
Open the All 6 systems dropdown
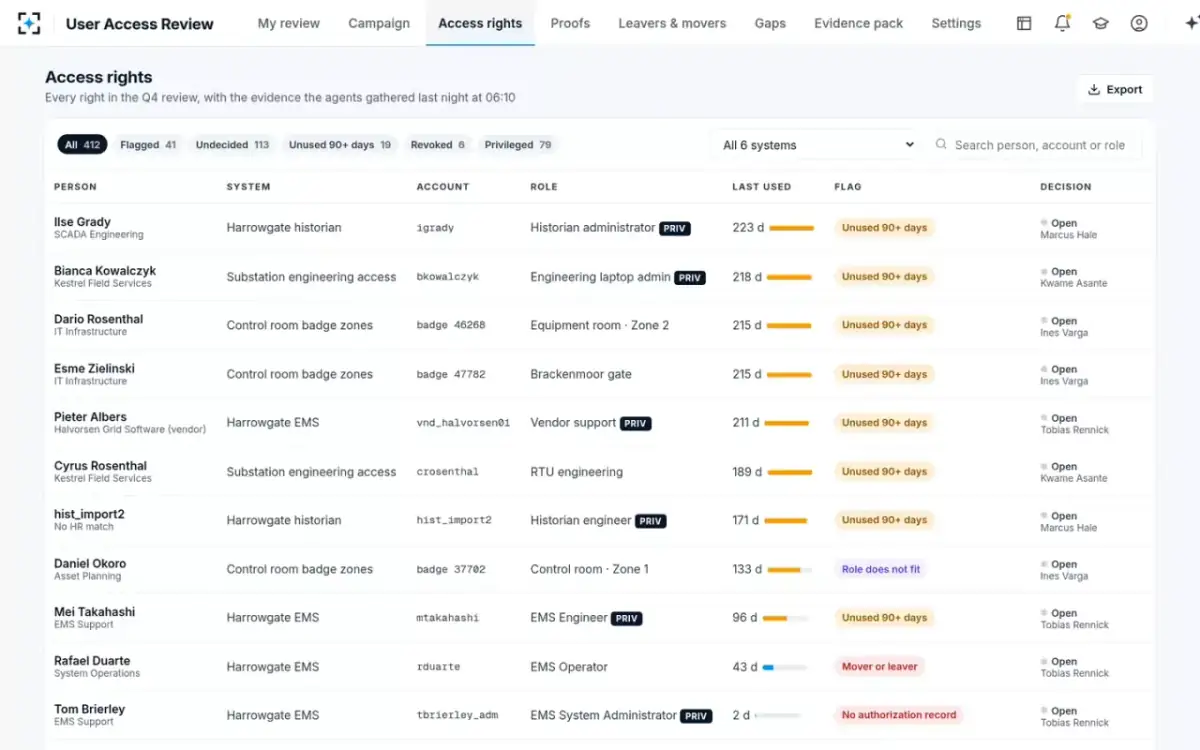point(818,145)
